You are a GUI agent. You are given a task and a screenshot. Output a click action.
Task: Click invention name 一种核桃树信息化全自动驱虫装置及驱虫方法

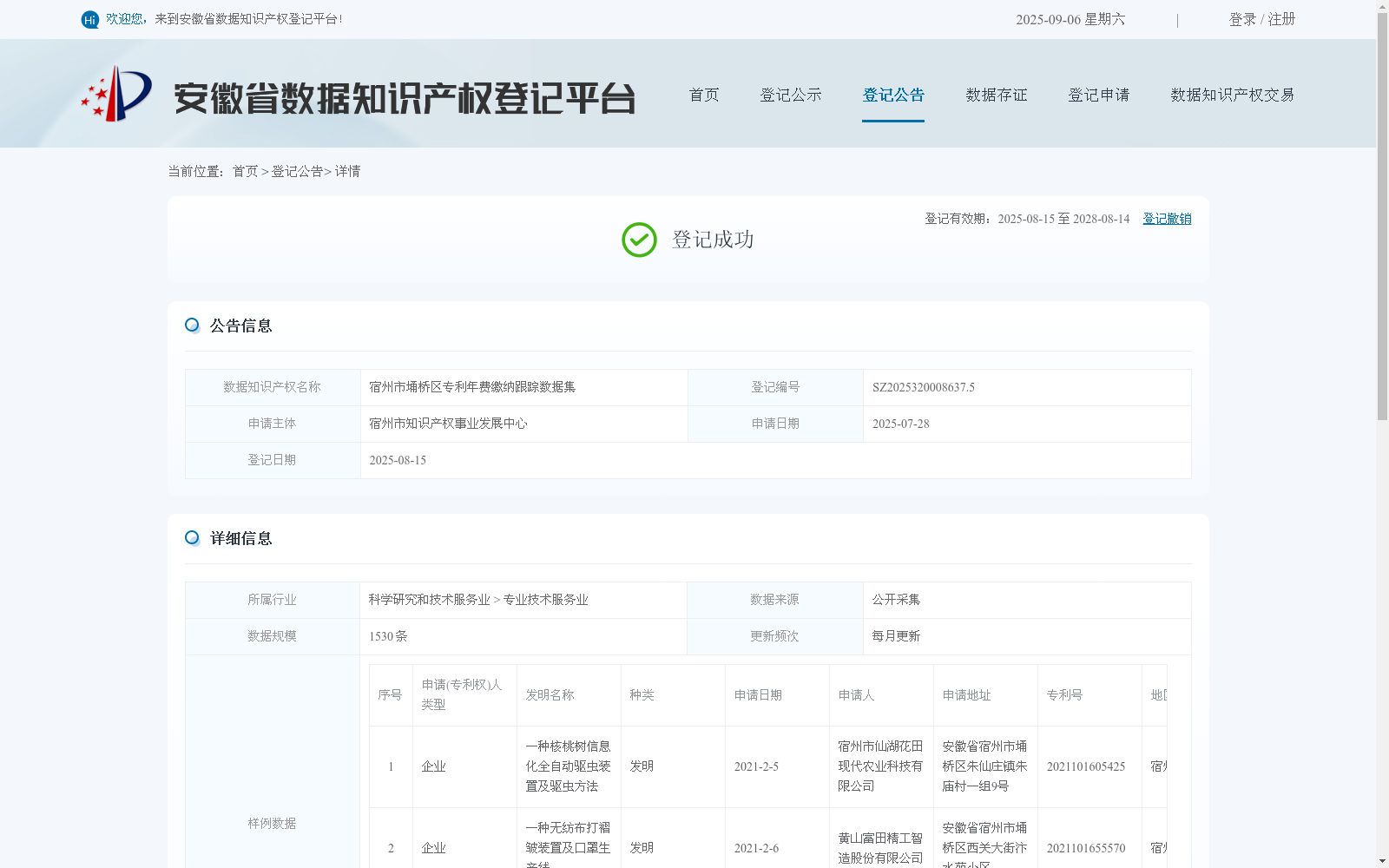coord(568,766)
